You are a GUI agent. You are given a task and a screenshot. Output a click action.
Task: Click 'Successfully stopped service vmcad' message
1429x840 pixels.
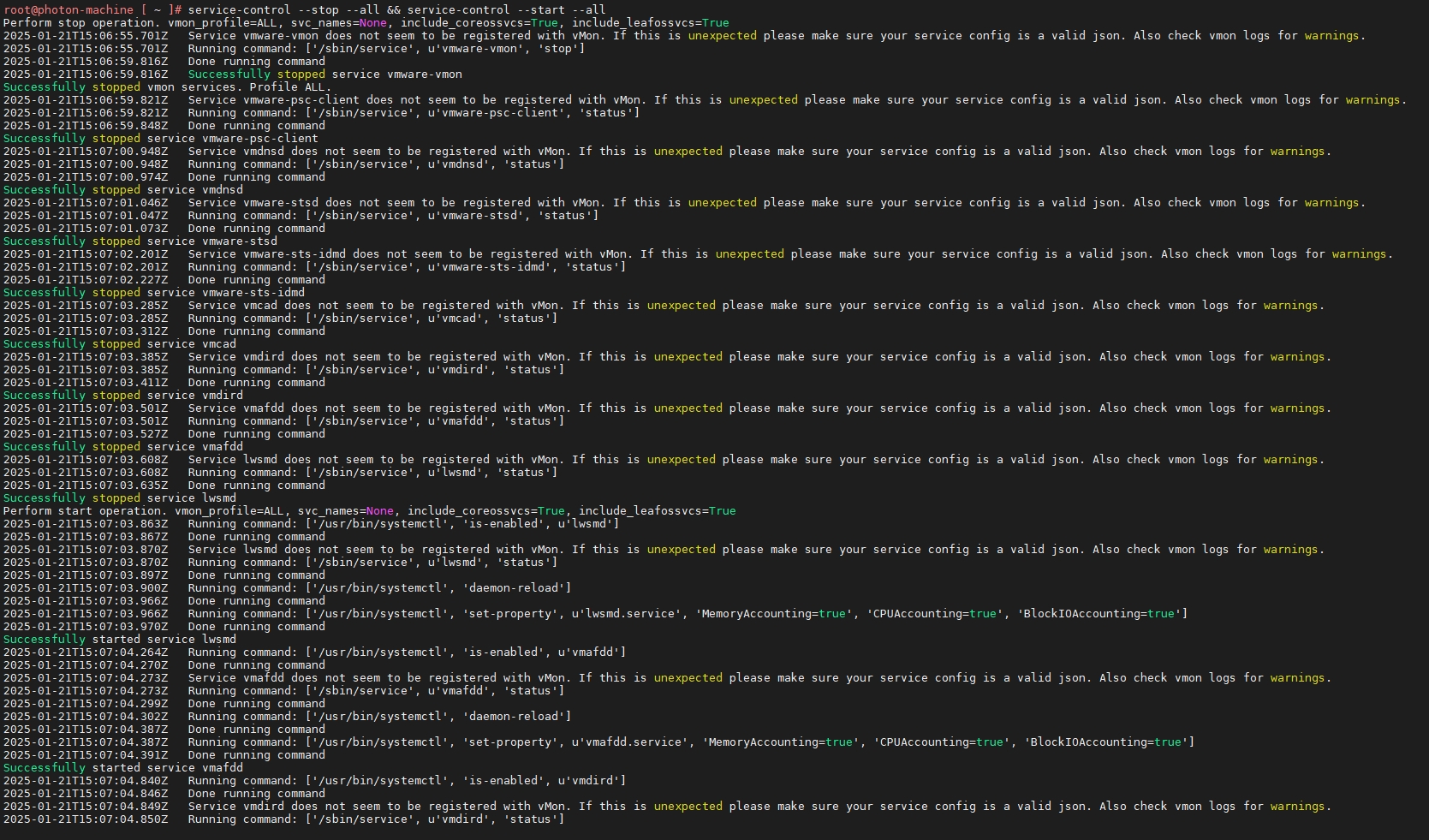(x=119, y=344)
